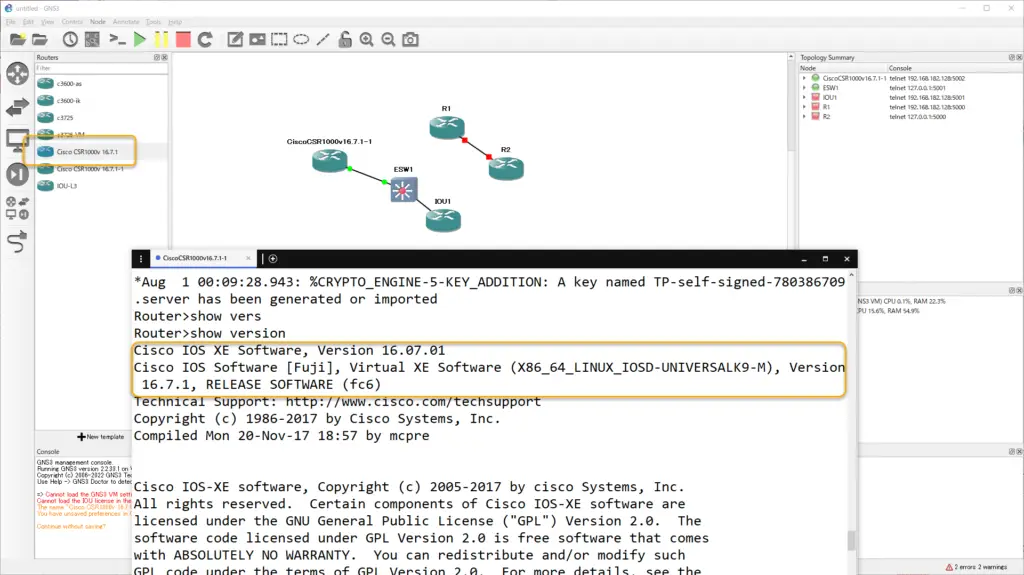
Task: Open an existing project via folder icon
Action: tap(40, 40)
